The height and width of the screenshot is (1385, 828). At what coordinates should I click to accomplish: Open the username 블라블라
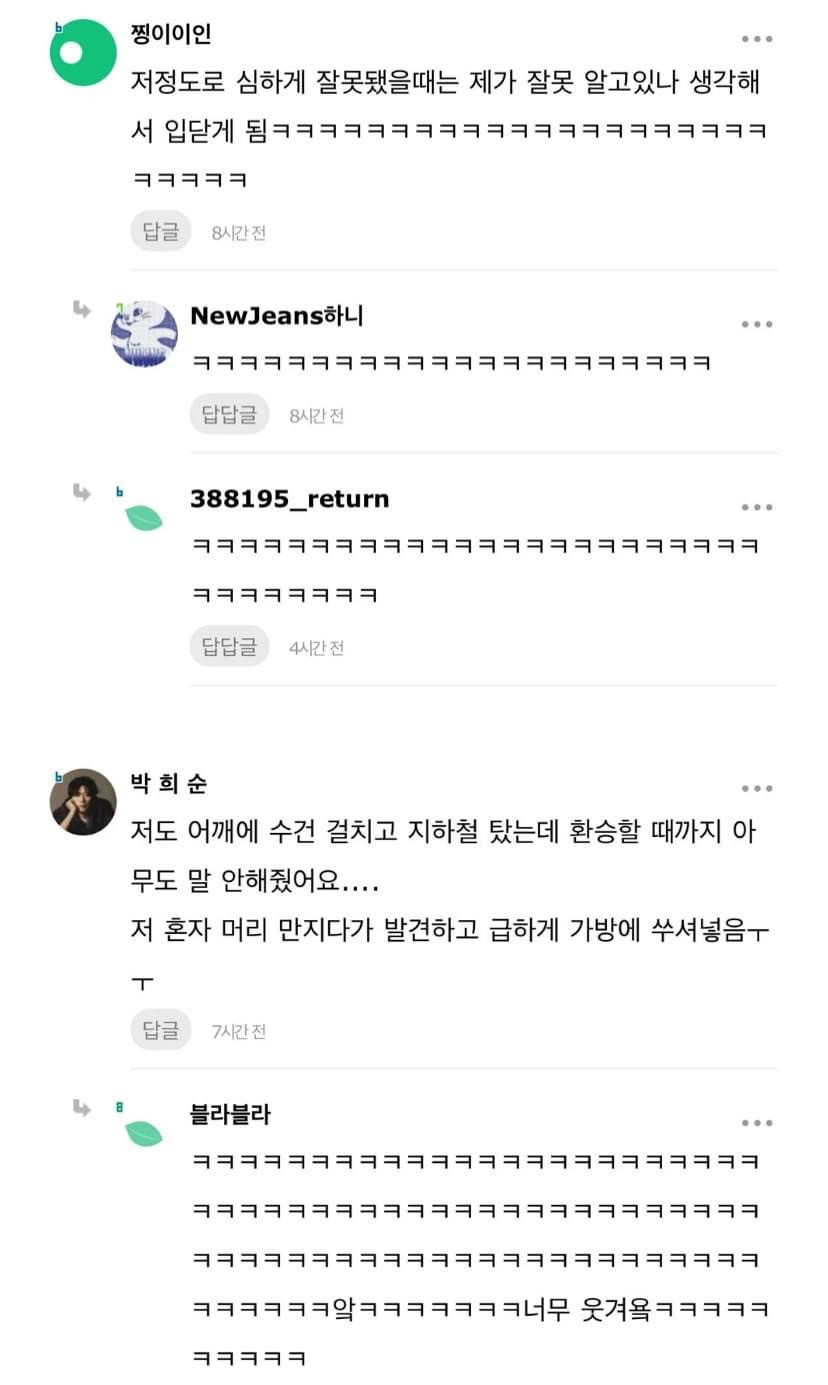[x=230, y=1114]
